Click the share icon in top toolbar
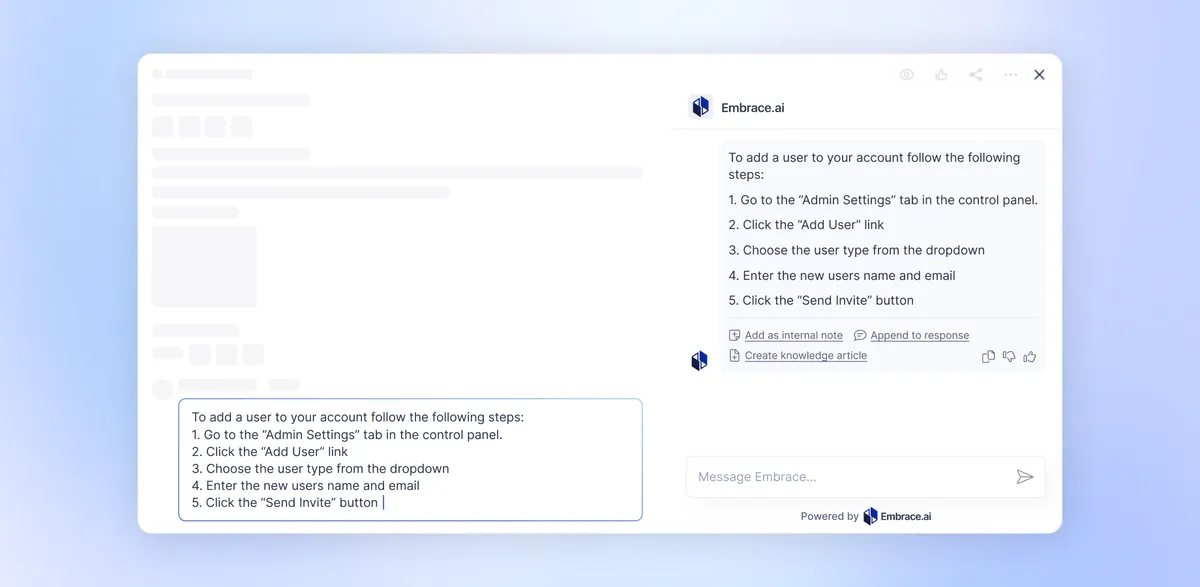This screenshot has height=587, width=1200. (x=976, y=75)
